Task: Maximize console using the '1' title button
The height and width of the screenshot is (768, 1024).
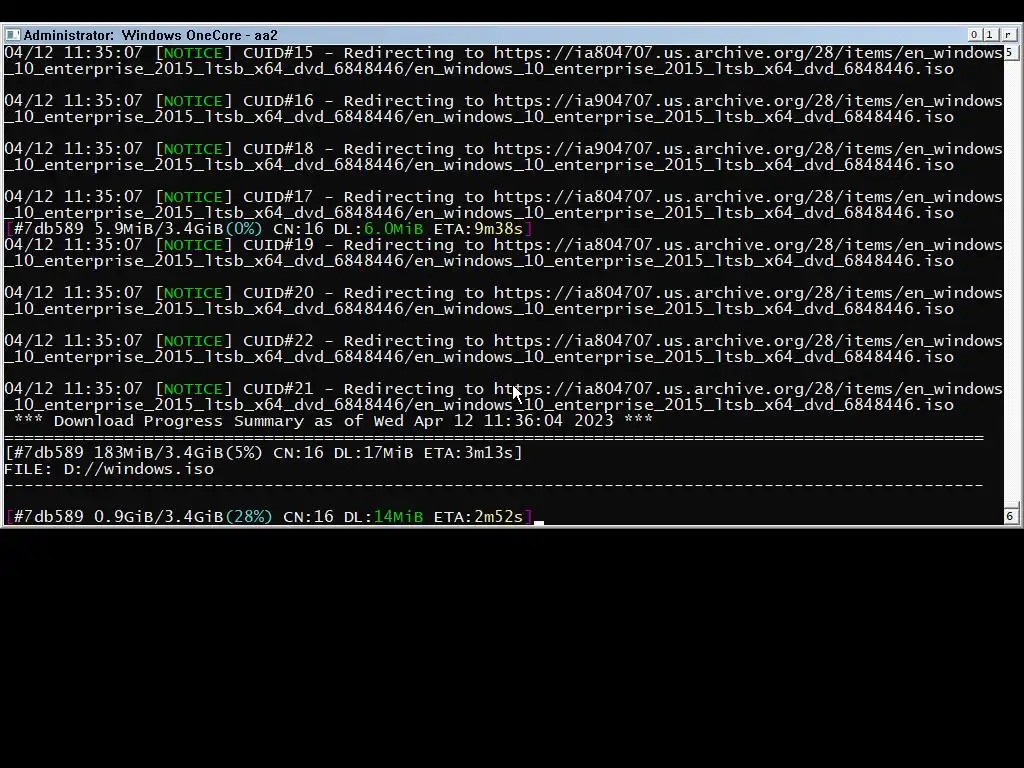Action: (x=989, y=35)
